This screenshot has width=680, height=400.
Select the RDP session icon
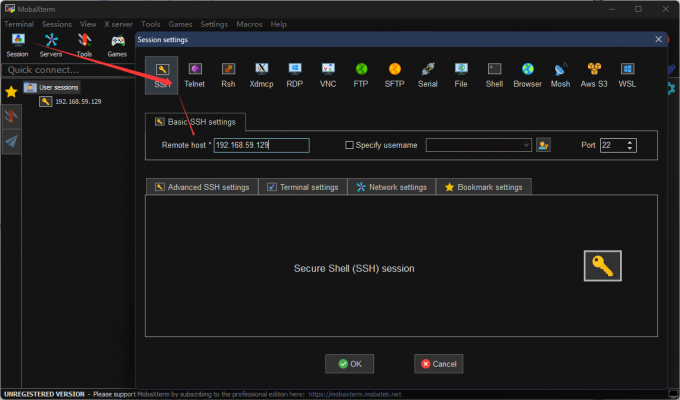pos(294,75)
